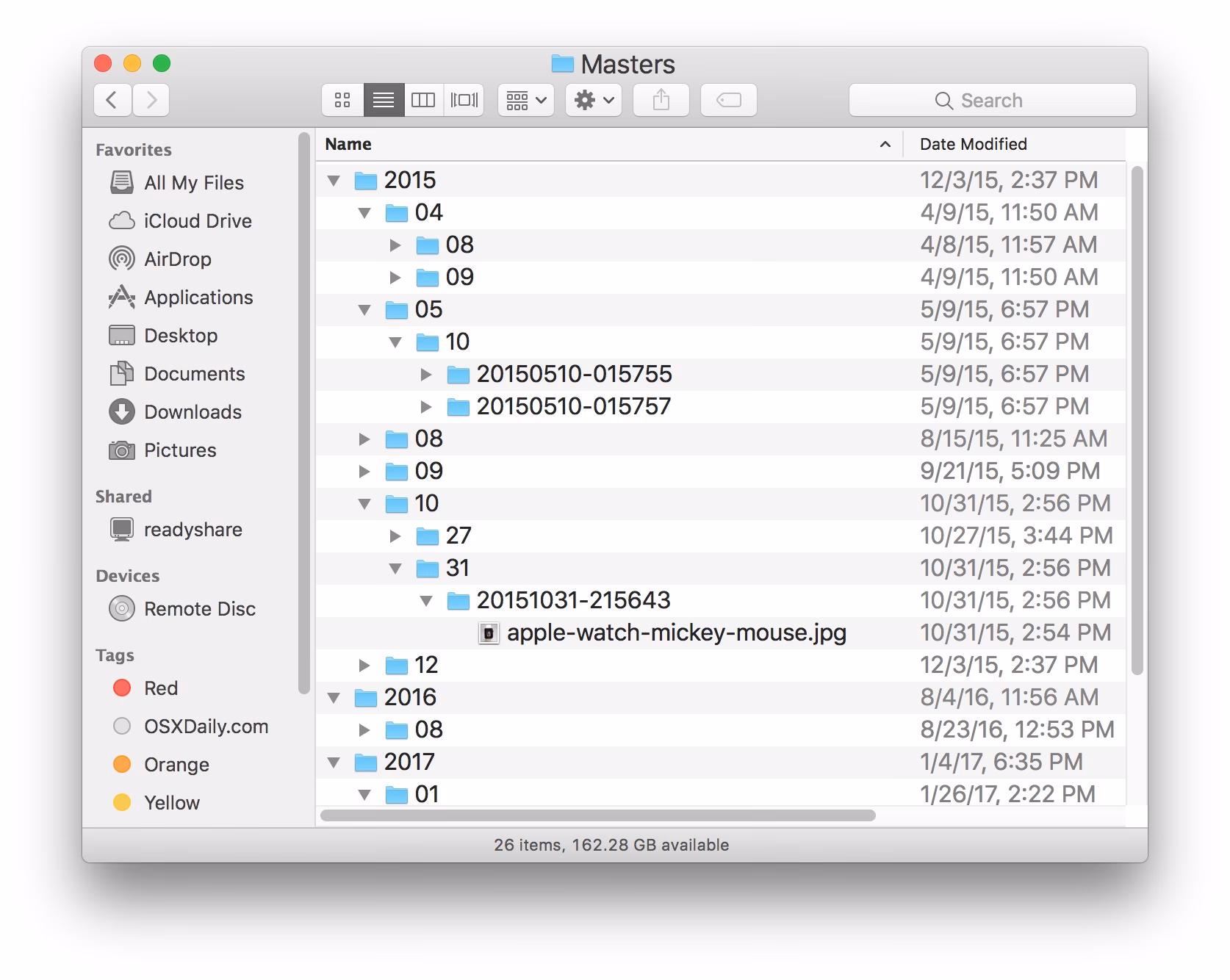
Task: Open the Share button in toolbar
Action: [x=661, y=100]
